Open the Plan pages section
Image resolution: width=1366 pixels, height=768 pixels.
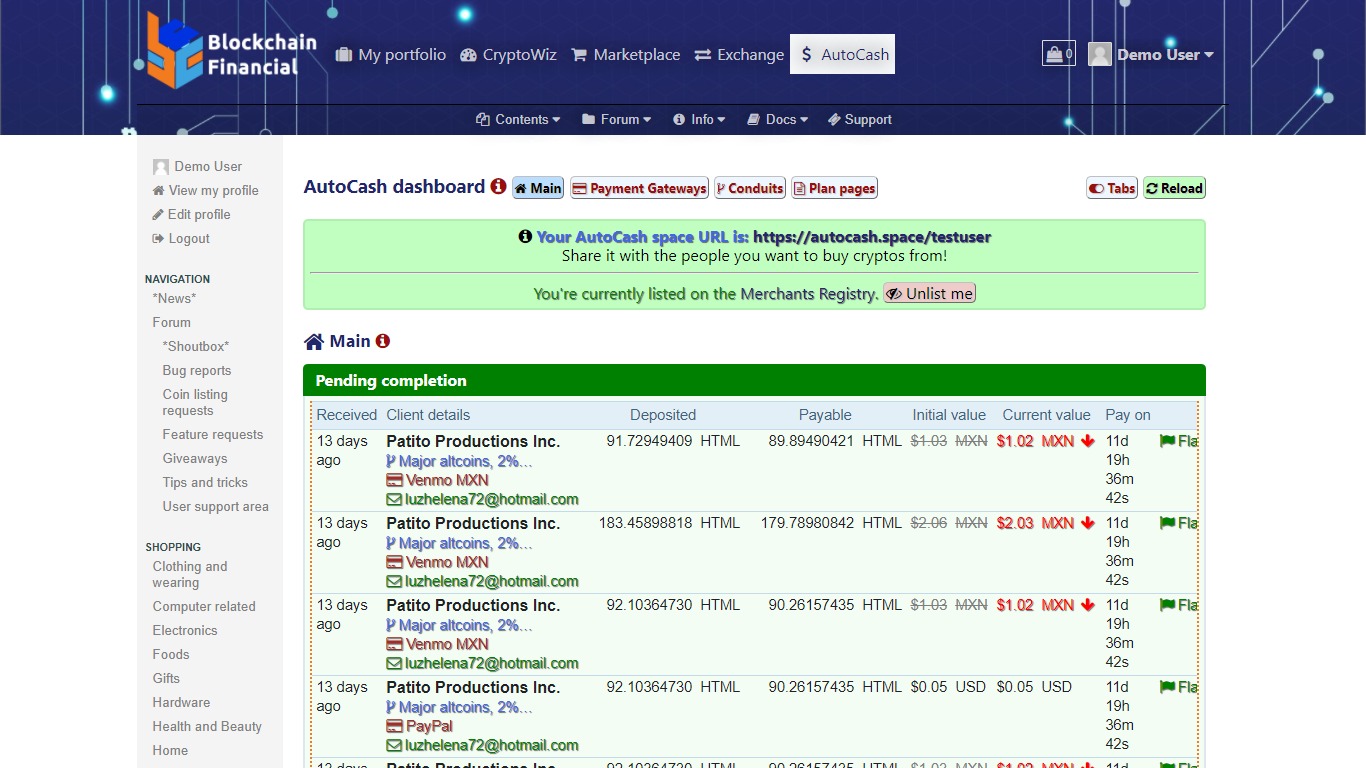[834, 188]
